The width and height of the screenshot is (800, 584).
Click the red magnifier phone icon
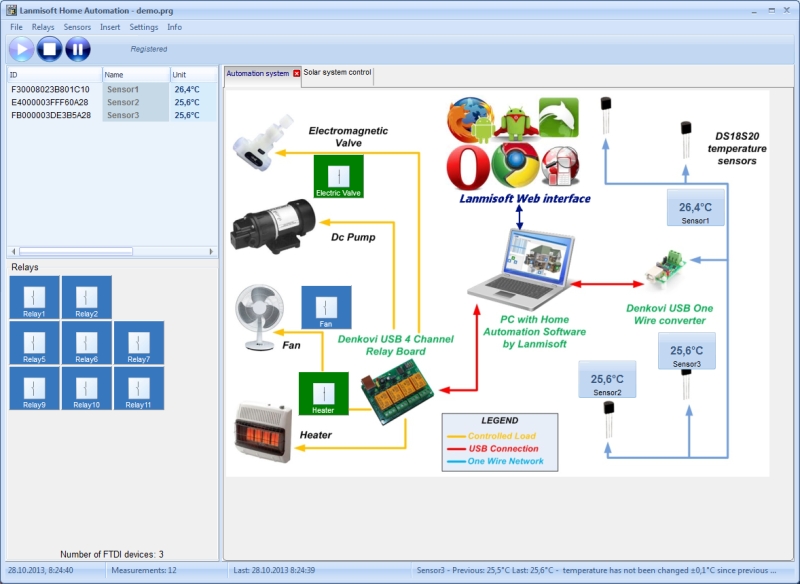point(560,166)
